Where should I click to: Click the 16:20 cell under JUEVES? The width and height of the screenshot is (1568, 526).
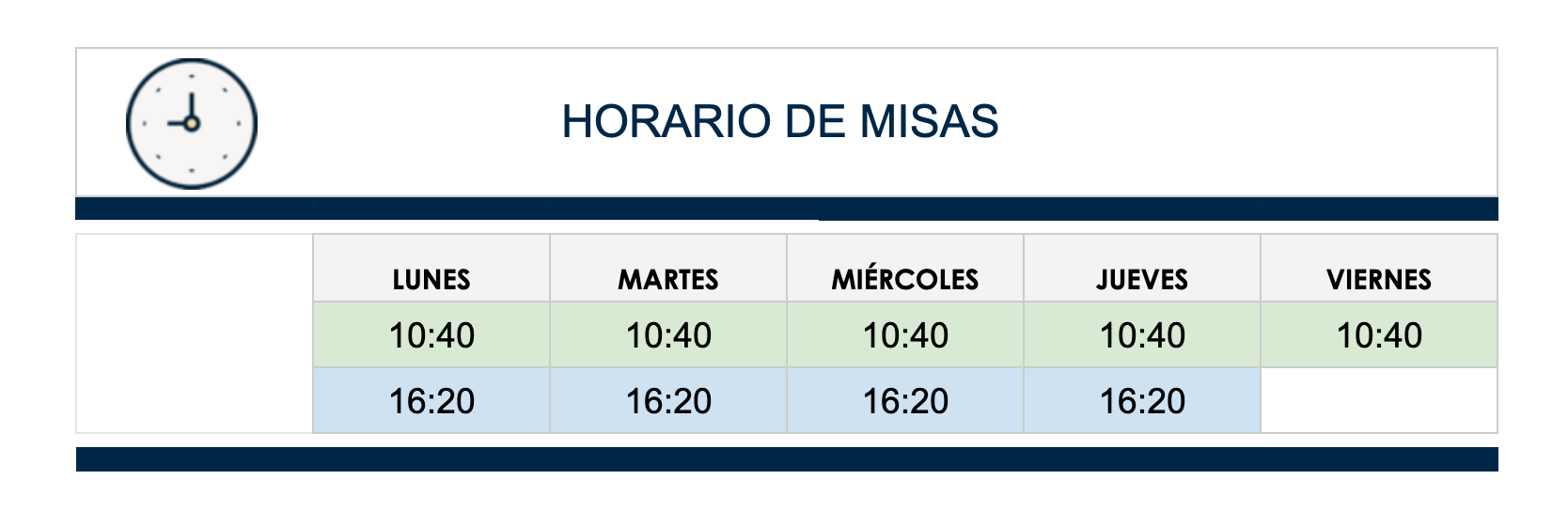pos(1142,400)
